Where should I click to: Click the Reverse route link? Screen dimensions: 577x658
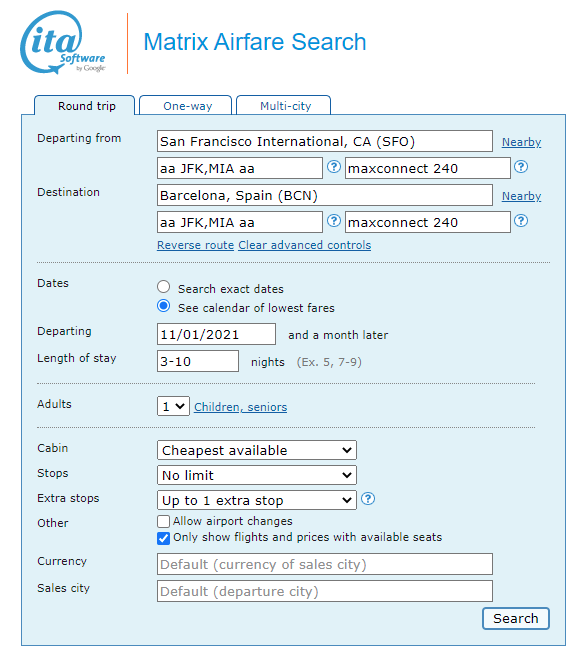pyautogui.click(x=196, y=245)
